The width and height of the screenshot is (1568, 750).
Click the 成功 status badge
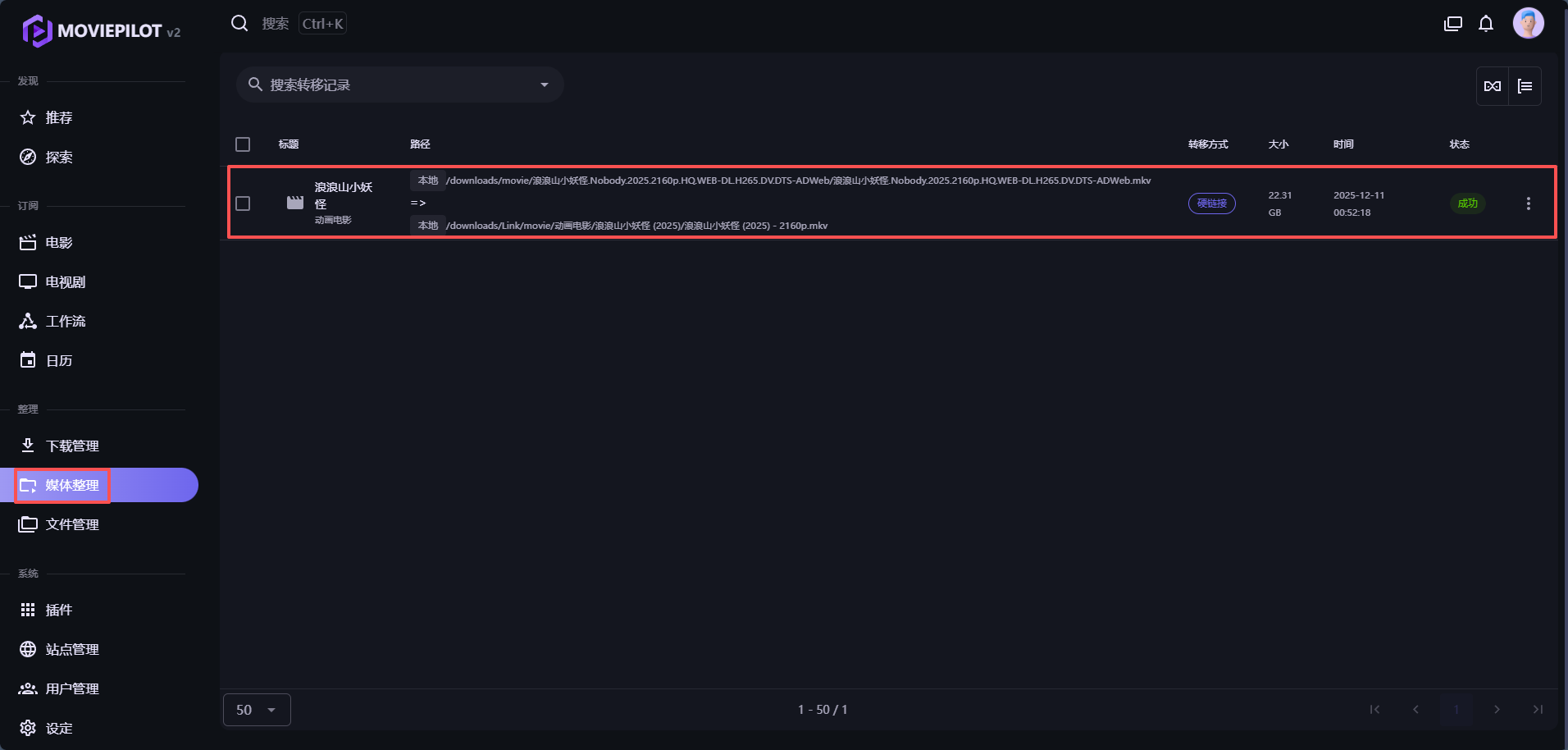point(1467,204)
